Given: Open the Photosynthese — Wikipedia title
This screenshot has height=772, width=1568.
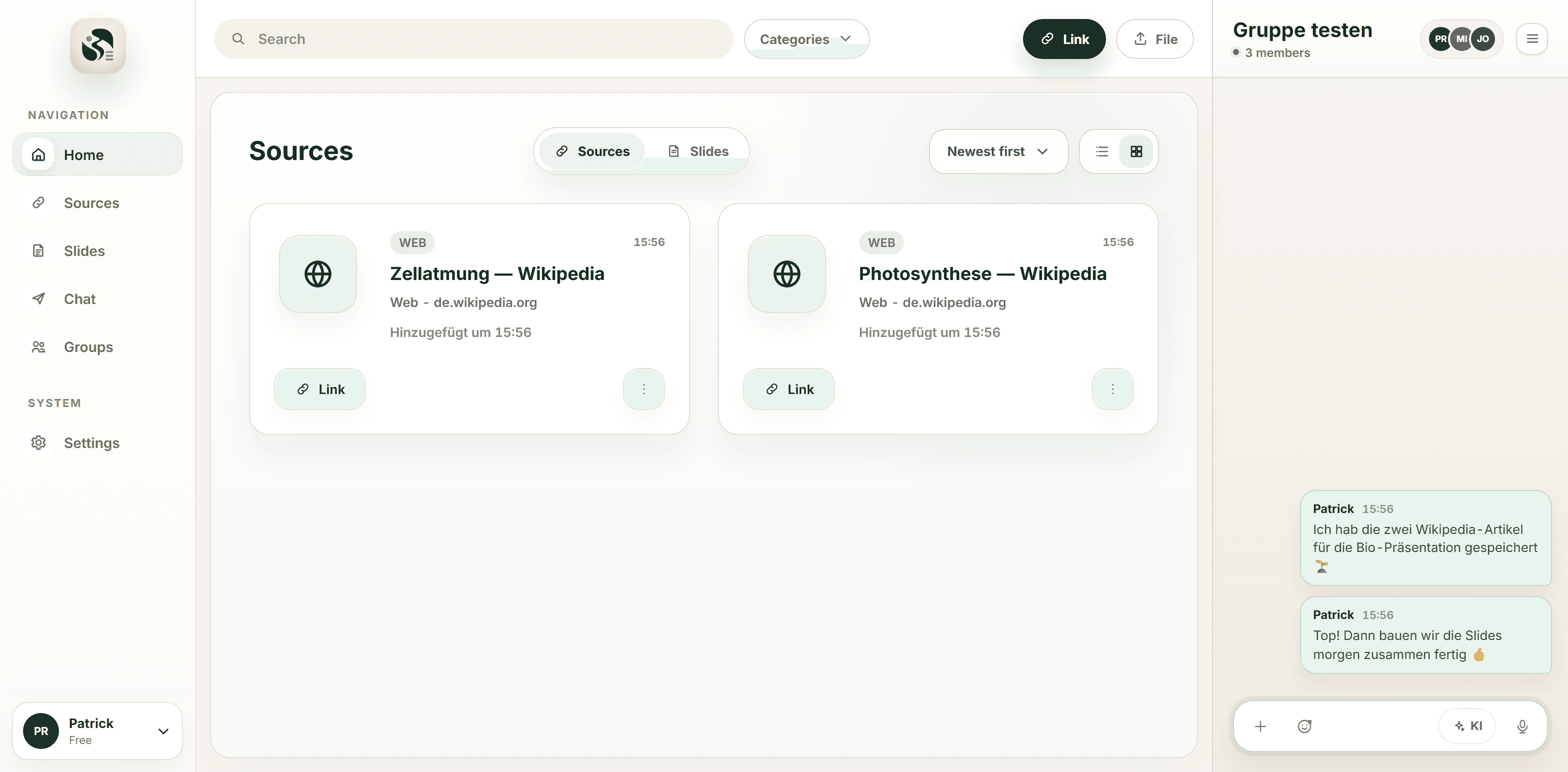Looking at the screenshot, I should click(982, 273).
